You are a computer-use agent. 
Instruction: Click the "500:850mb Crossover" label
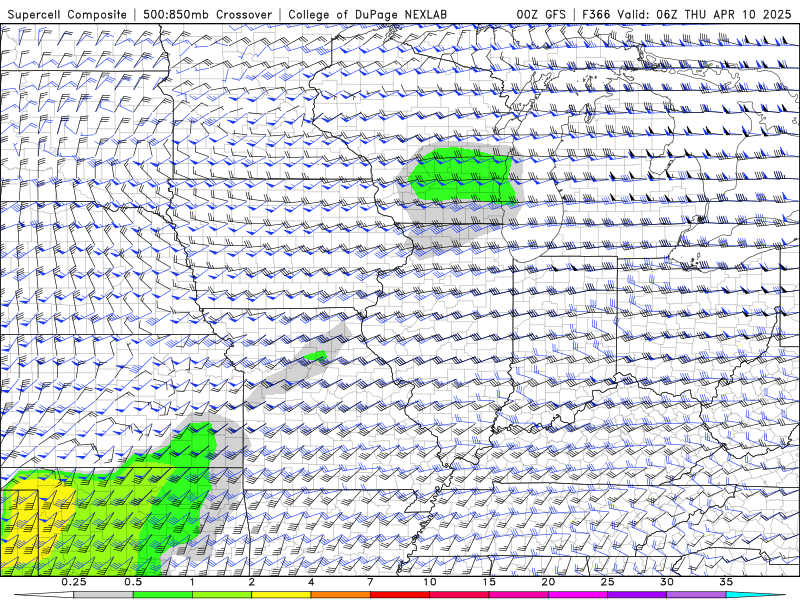(x=207, y=14)
